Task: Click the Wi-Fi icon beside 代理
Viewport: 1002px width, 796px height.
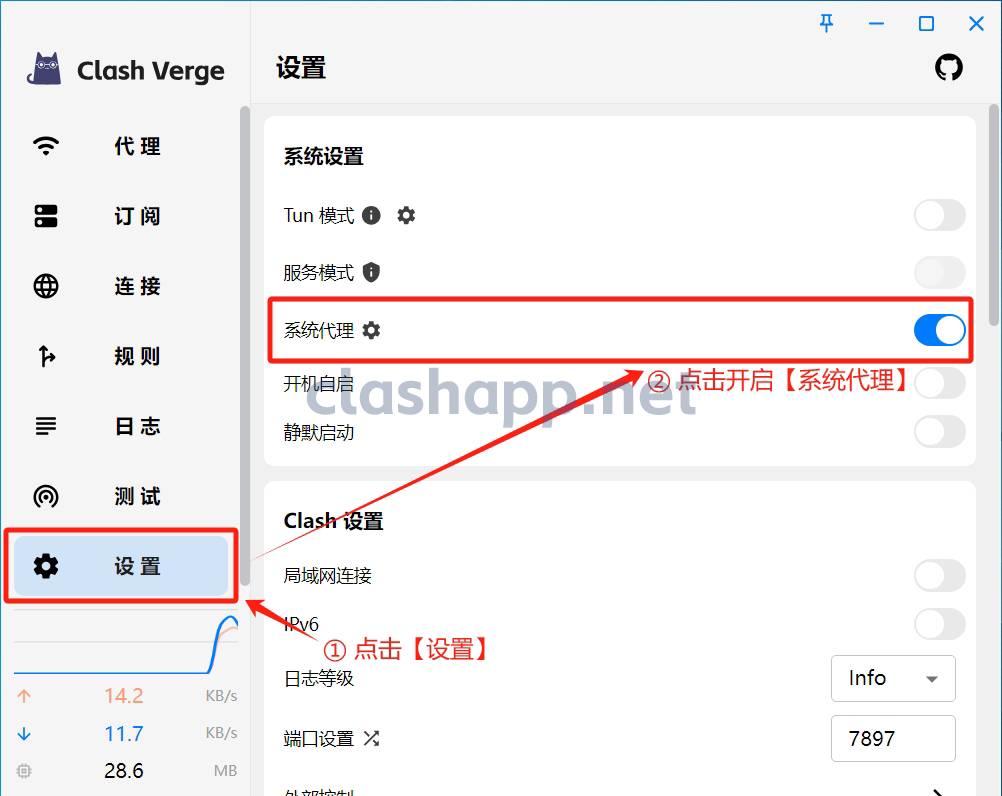Action: click(x=46, y=146)
